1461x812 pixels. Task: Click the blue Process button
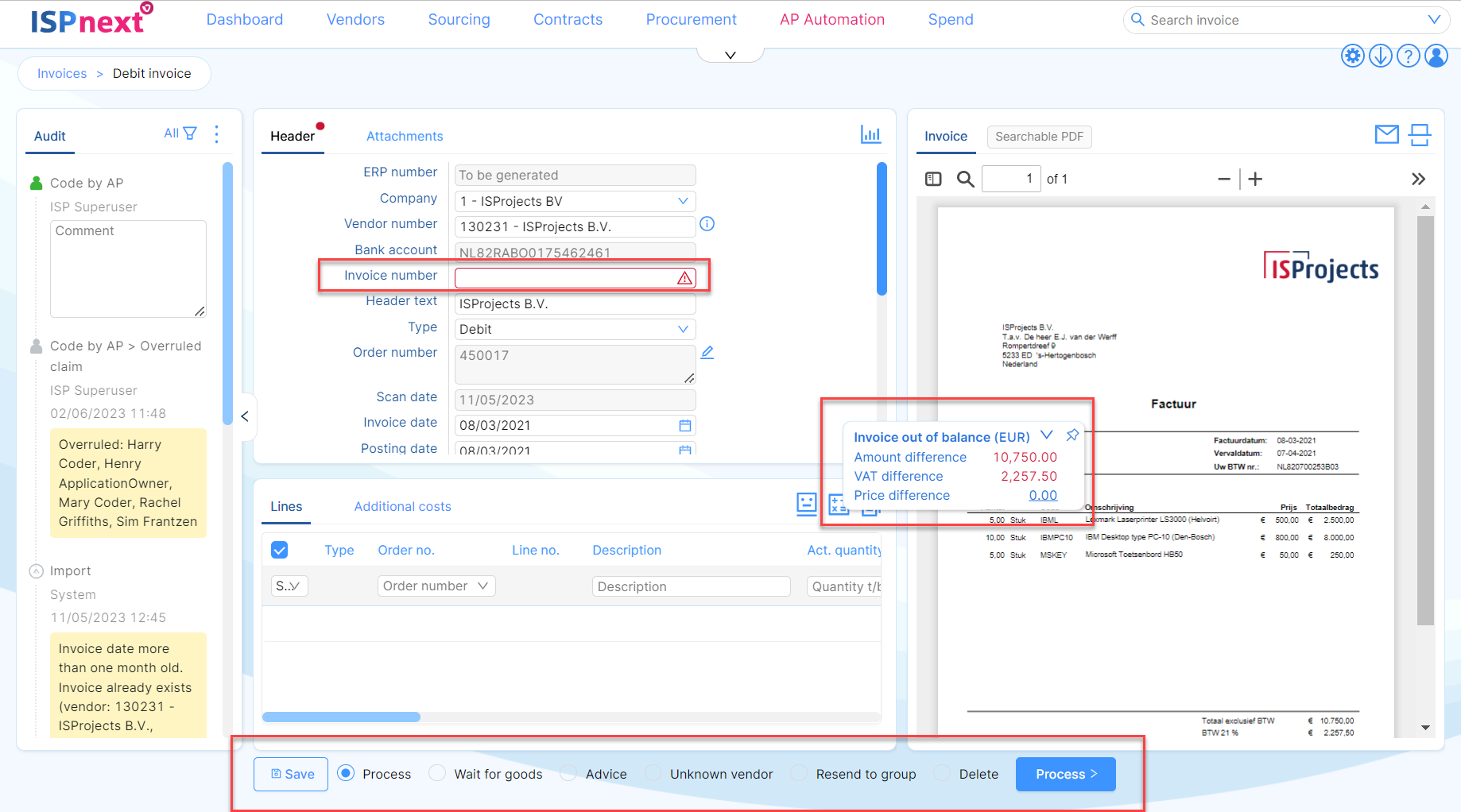(x=1066, y=774)
